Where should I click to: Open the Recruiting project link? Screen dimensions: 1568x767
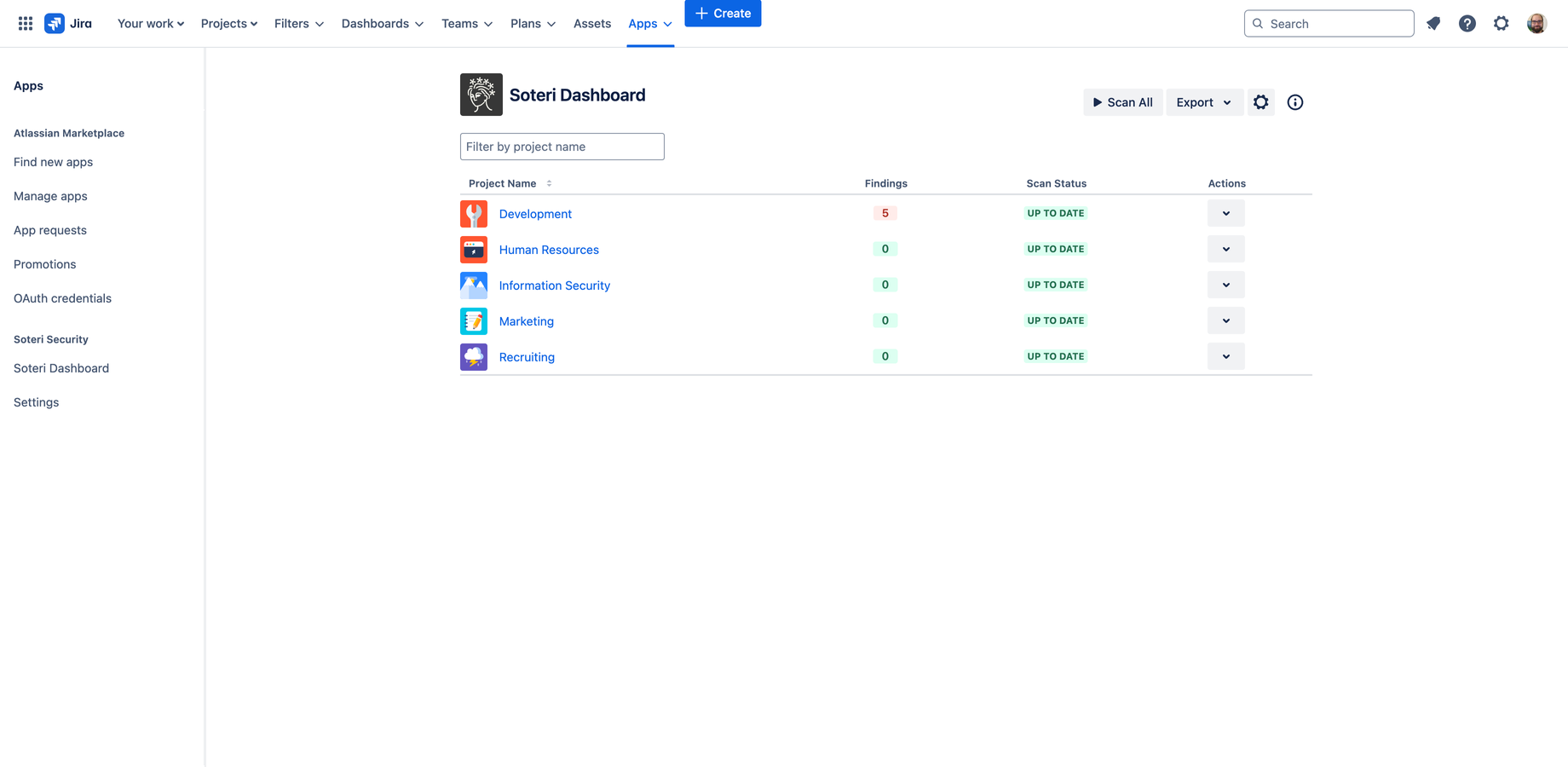(527, 357)
